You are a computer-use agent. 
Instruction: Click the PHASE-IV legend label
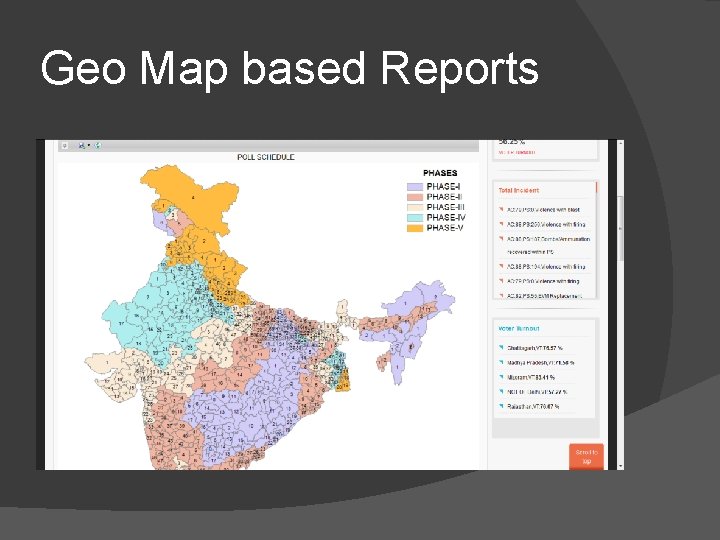click(x=445, y=218)
